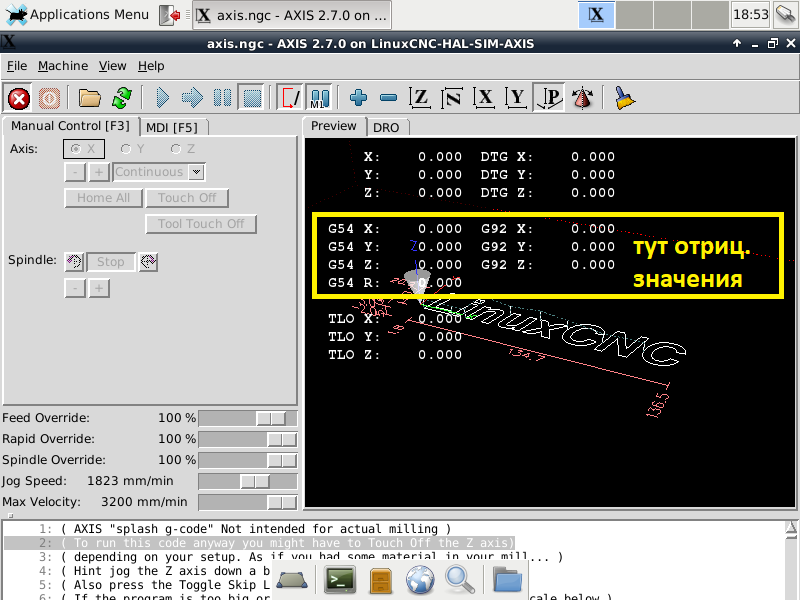Toggle optional pause M1 icon
The width and height of the screenshot is (800, 600).
[x=320, y=97]
